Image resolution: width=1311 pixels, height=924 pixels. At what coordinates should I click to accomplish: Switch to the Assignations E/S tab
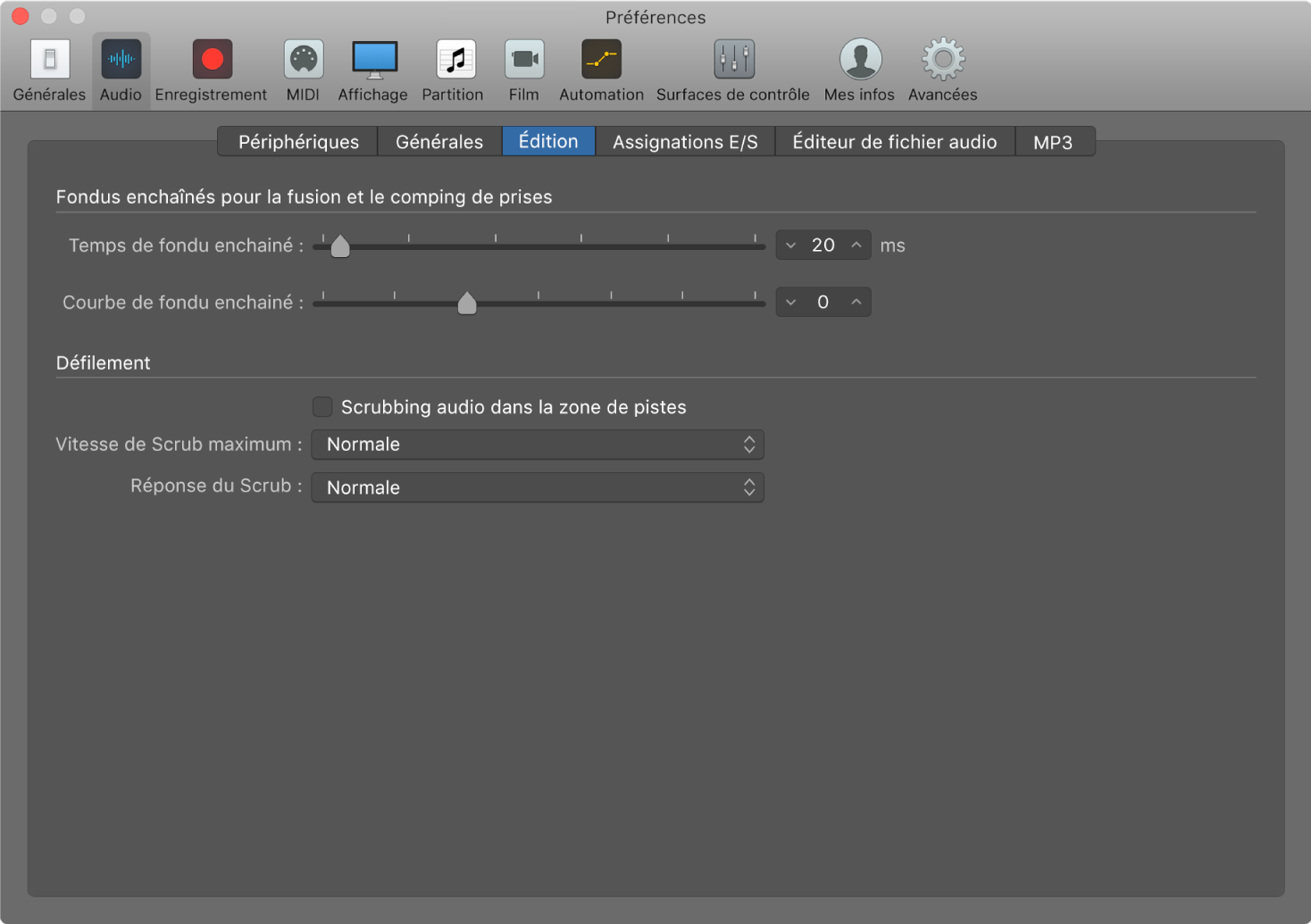point(685,142)
